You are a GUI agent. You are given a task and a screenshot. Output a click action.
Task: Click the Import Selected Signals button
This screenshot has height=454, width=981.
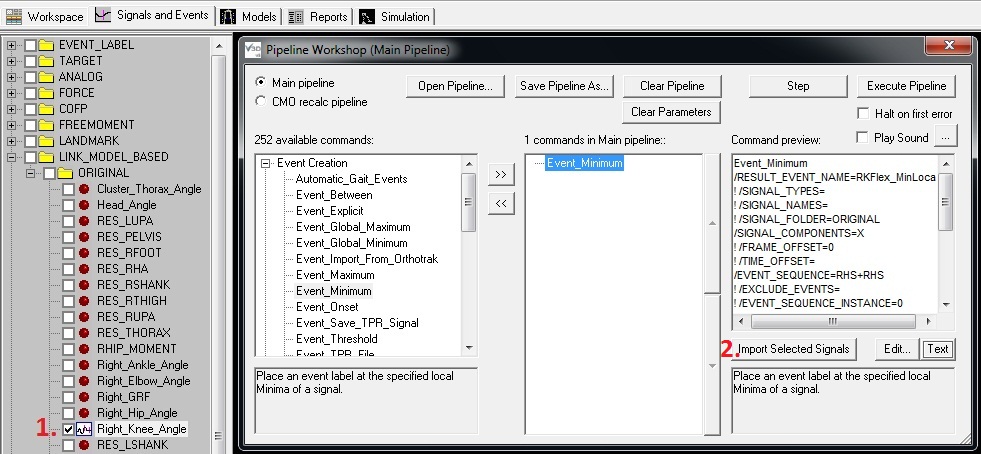coord(795,349)
